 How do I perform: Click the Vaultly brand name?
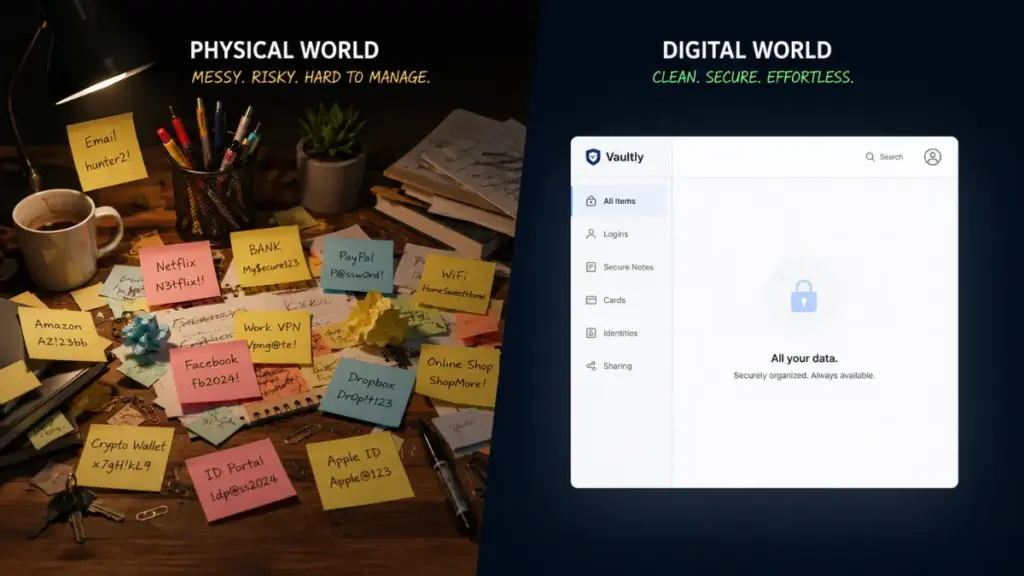tap(624, 157)
